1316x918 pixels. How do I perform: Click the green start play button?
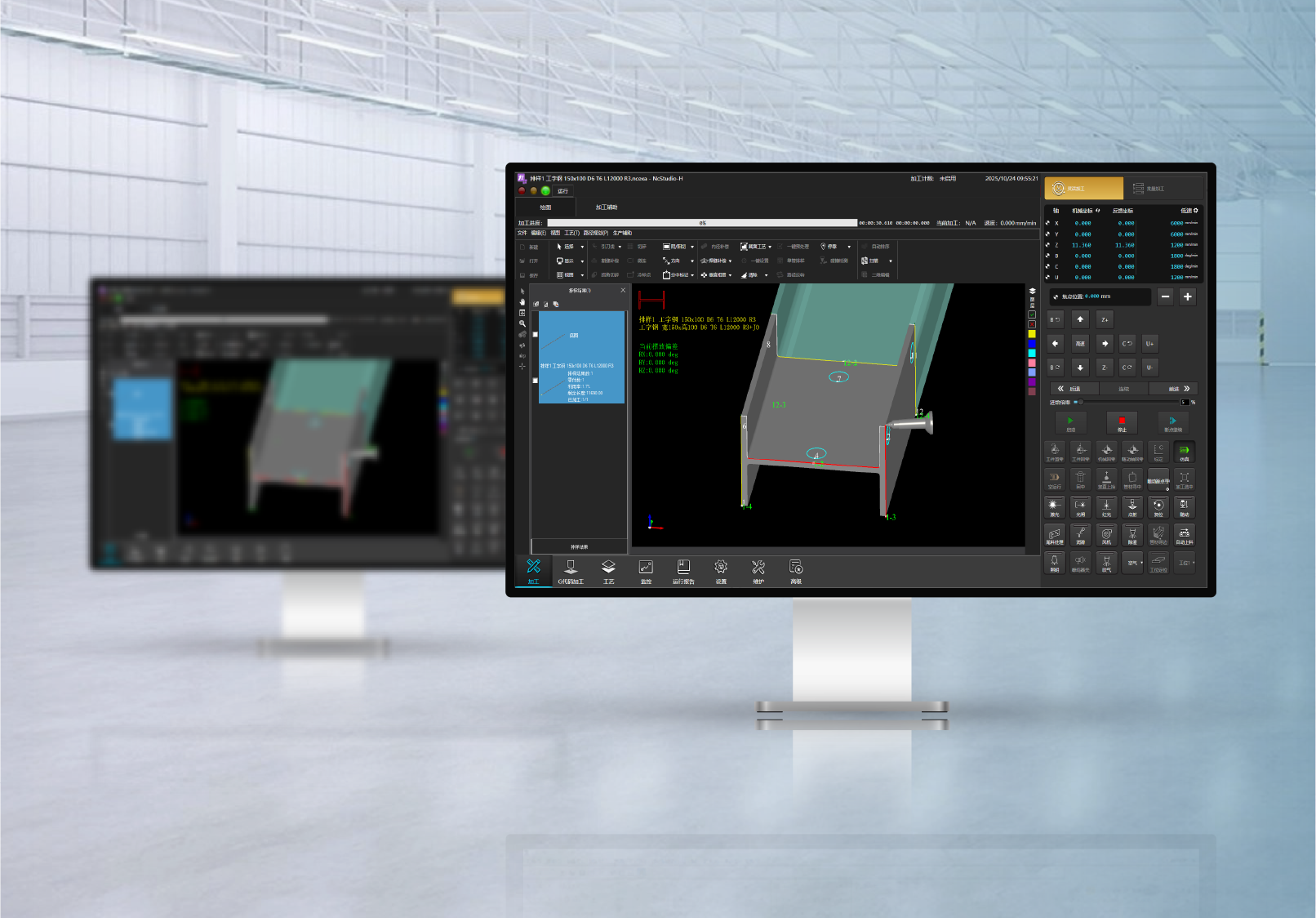click(1070, 422)
